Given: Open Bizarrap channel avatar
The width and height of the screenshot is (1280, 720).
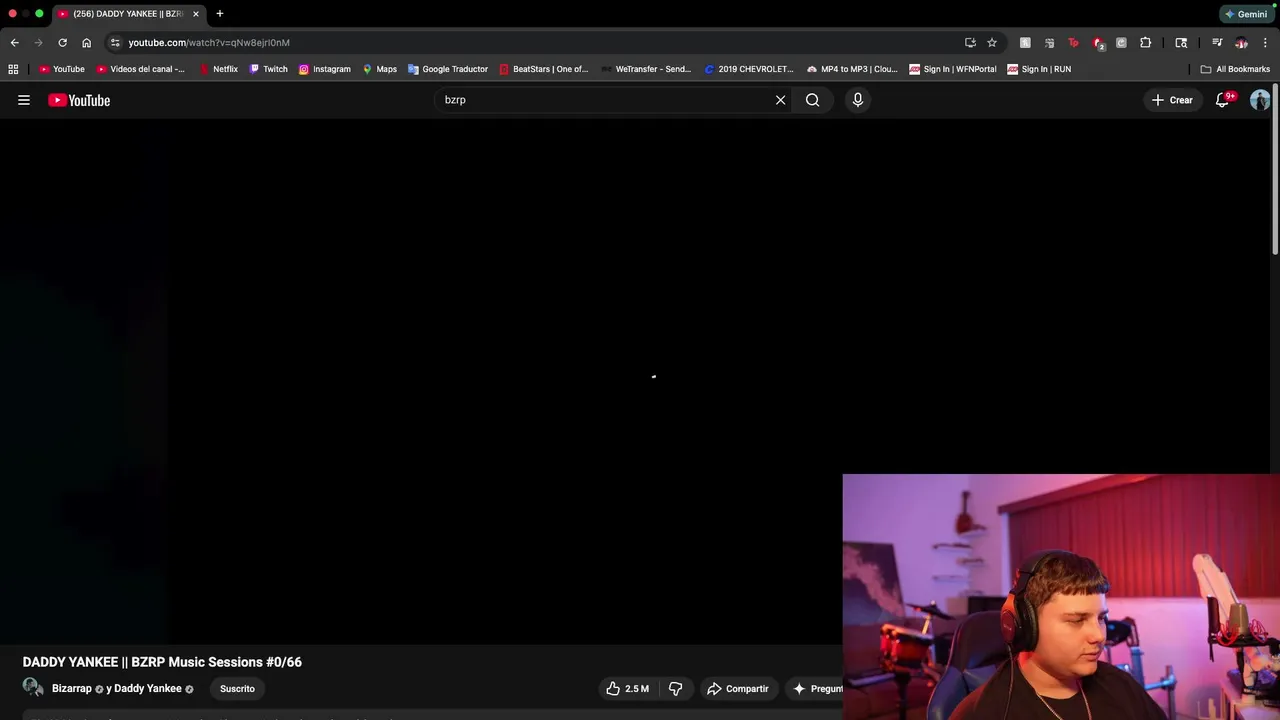Looking at the screenshot, I should click(x=33, y=688).
